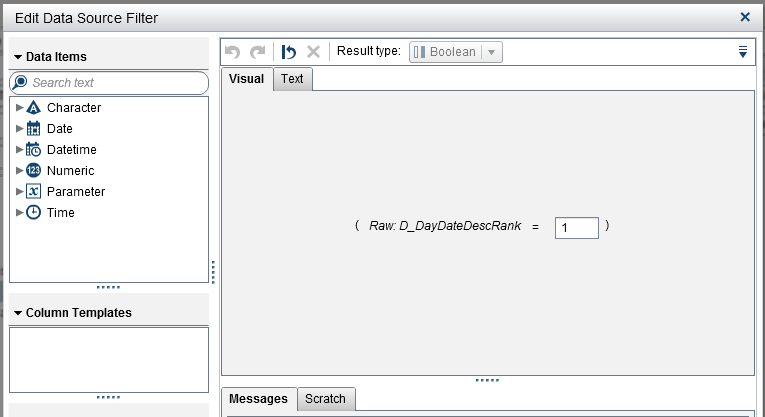The height and width of the screenshot is (417, 765).
Task: Select the Numeric tree item label
Action: [x=71, y=171]
